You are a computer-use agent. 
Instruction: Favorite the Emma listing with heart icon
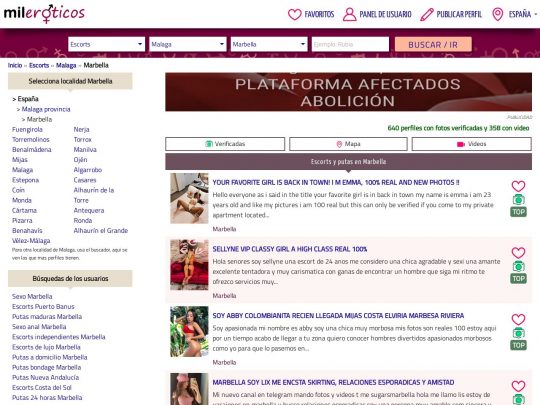coord(518,186)
